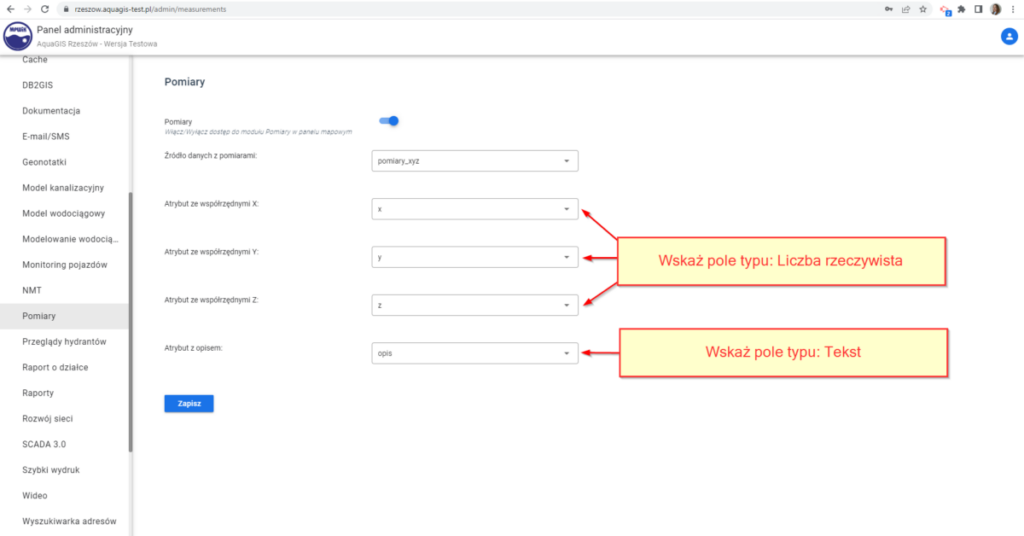Open Przeglądy hydrantów from the sidebar menu
Screen dimensions: 1024x536
pos(64,342)
